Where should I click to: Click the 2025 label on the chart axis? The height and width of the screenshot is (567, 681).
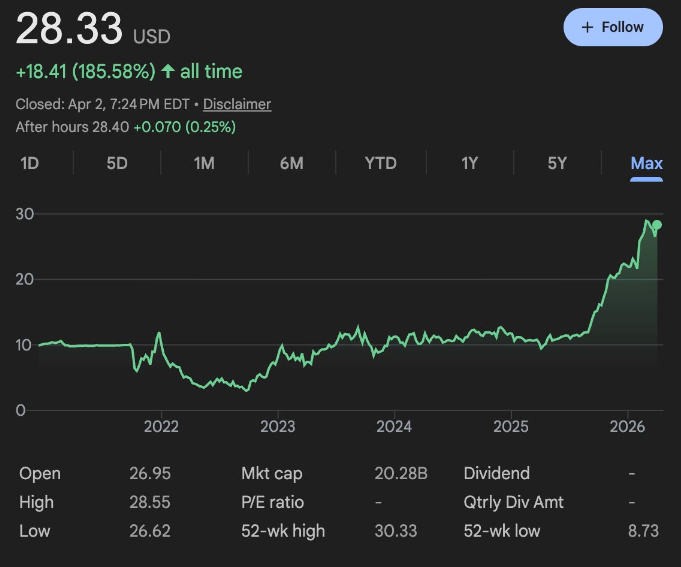510,427
